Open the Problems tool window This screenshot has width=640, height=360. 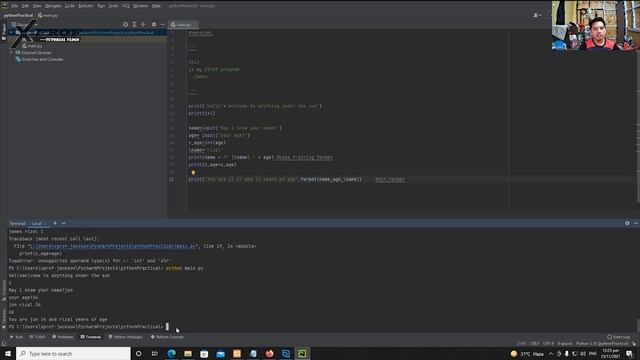(62, 337)
